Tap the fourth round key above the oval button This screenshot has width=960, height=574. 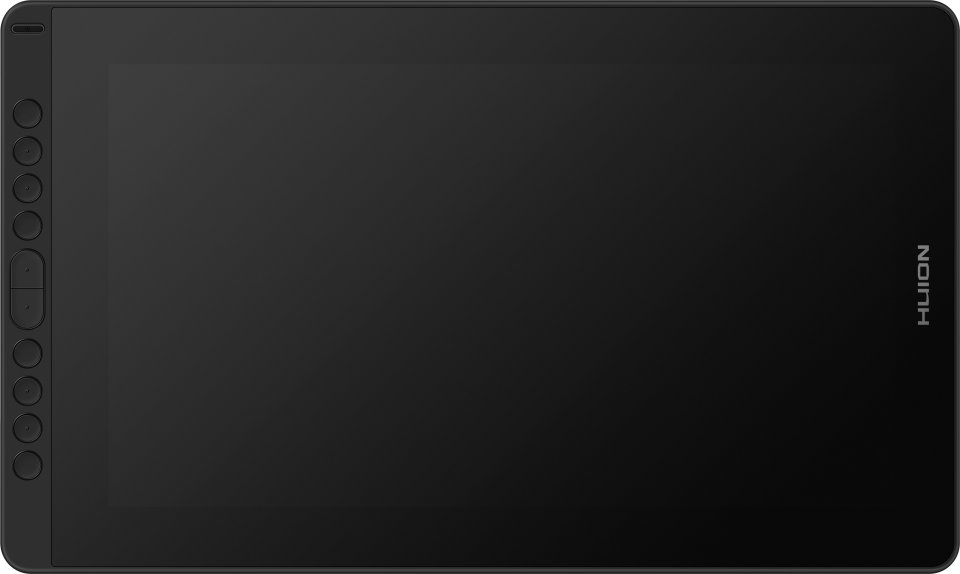(x=28, y=226)
